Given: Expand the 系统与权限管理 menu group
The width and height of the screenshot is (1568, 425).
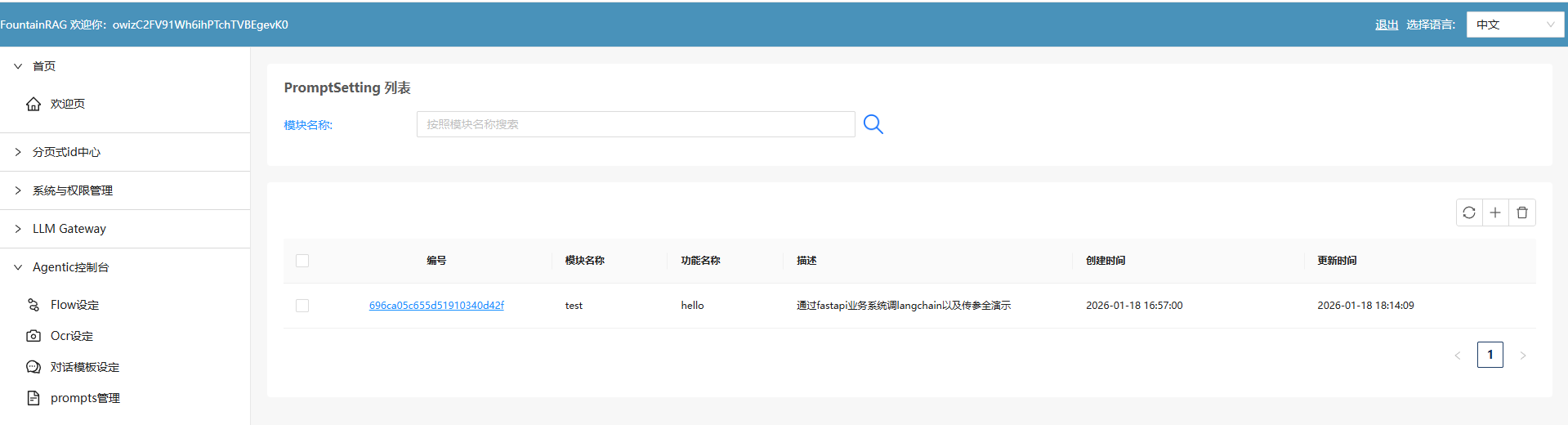Looking at the screenshot, I should tap(125, 190).
